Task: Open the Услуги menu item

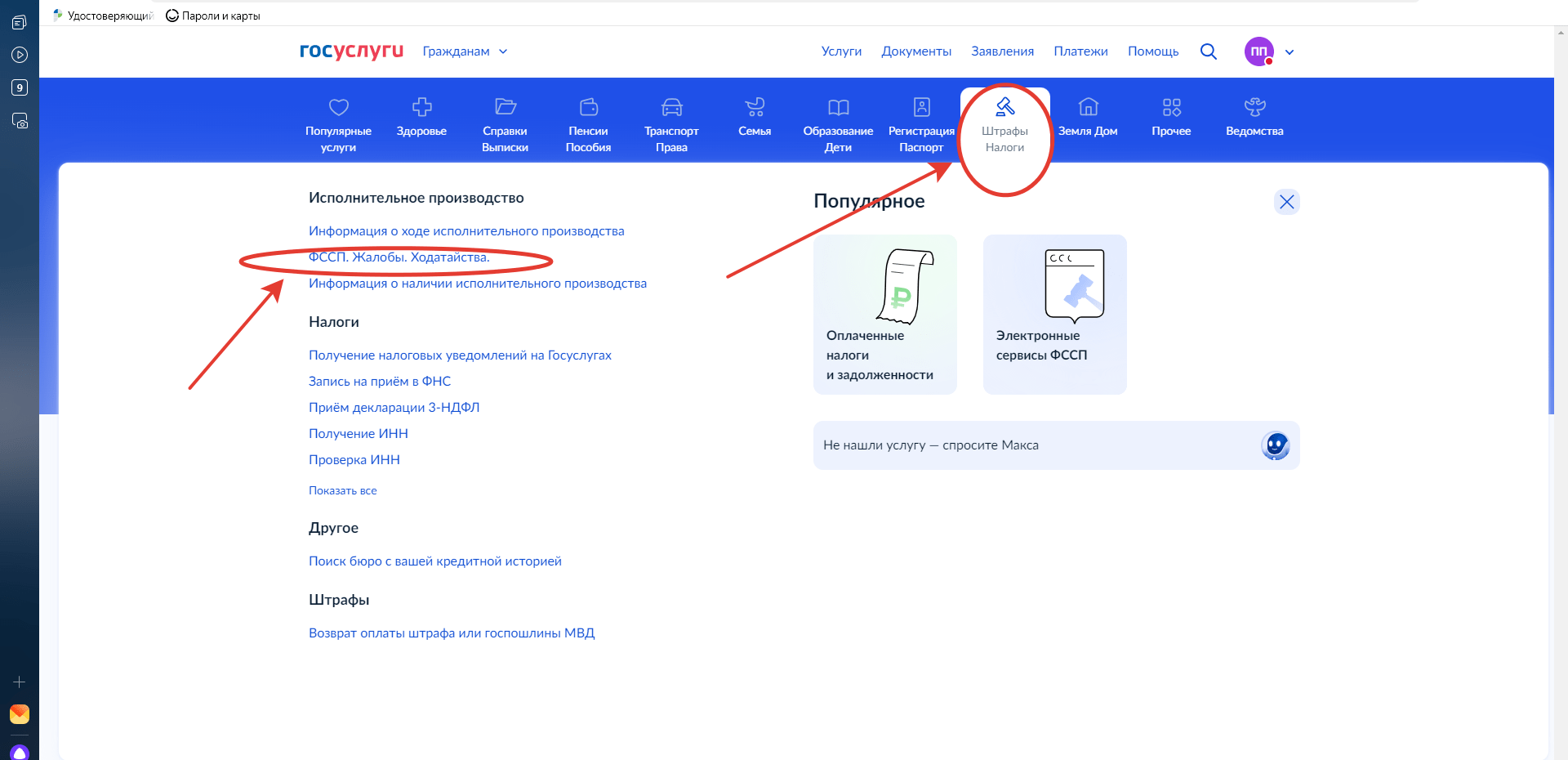Action: [x=841, y=51]
